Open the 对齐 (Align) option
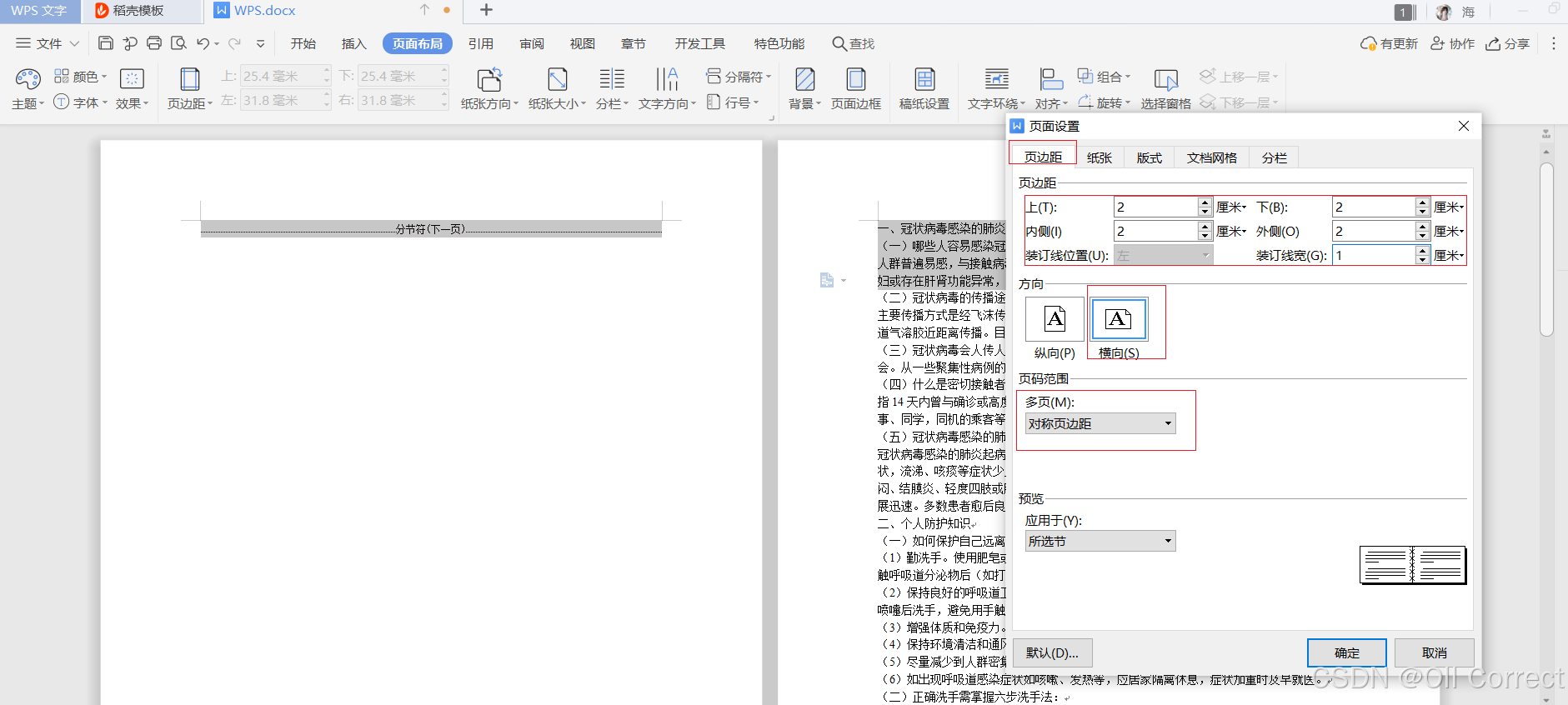The image size is (1568, 705). [x=1051, y=88]
